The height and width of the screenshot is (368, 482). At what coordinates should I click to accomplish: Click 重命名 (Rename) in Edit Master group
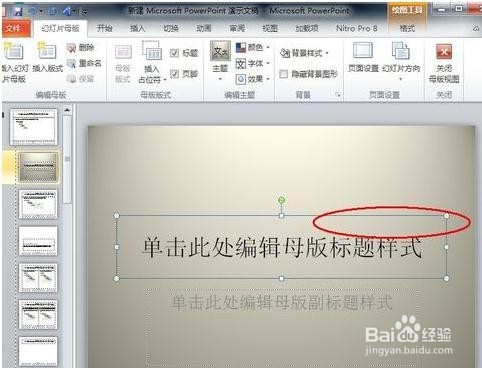(85, 63)
